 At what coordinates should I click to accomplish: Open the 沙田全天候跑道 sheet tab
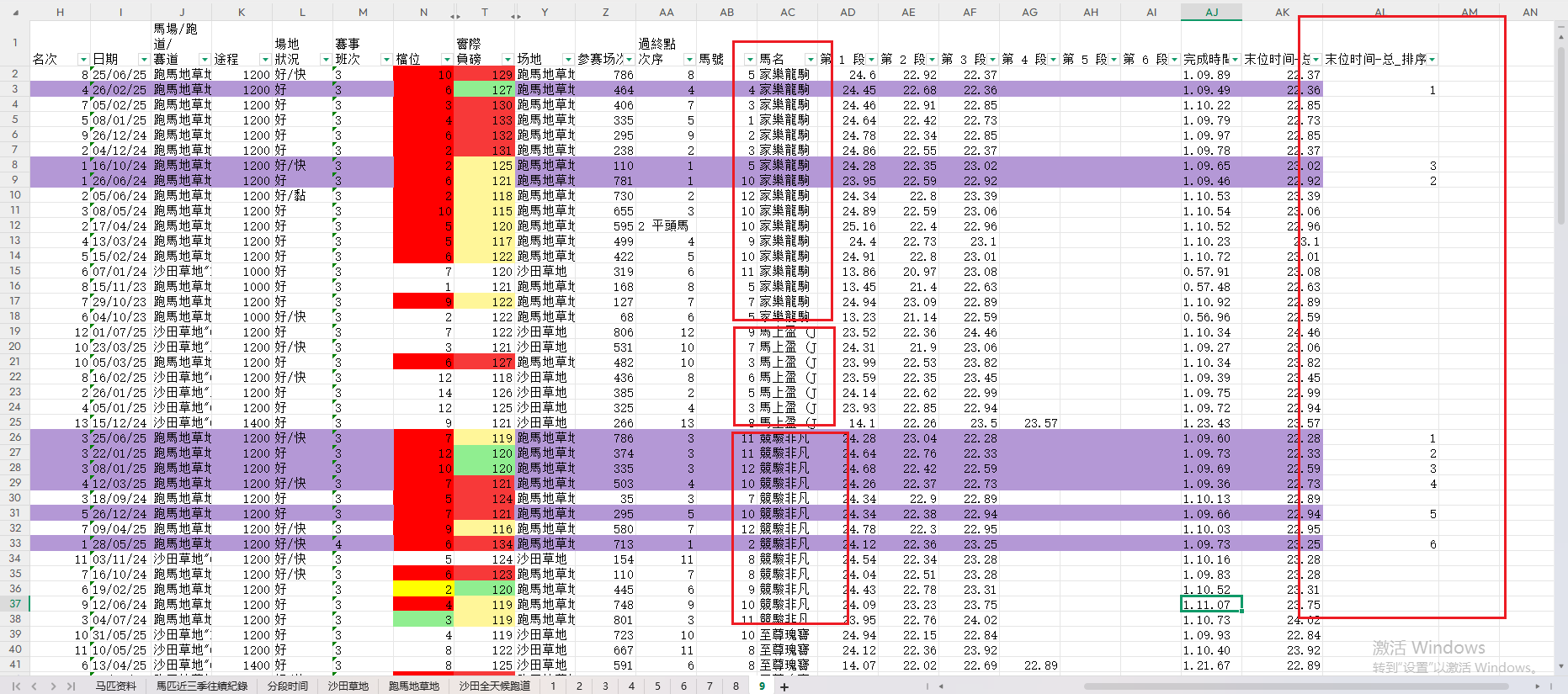(x=495, y=686)
